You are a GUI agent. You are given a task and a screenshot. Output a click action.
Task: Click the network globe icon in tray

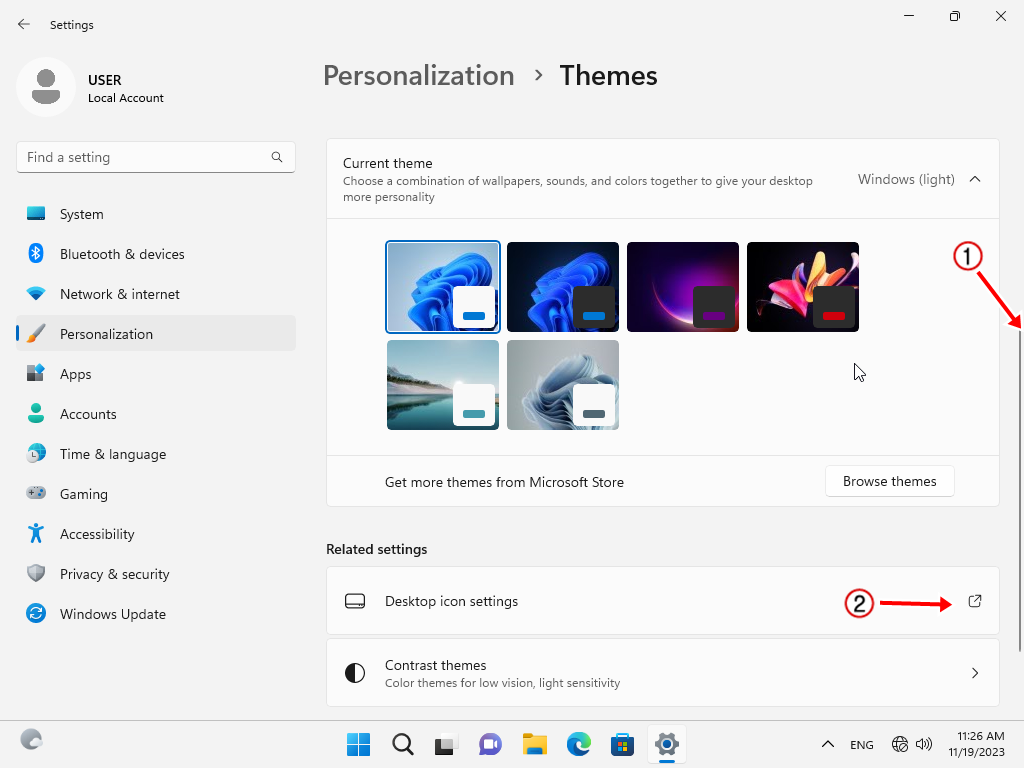(x=900, y=744)
